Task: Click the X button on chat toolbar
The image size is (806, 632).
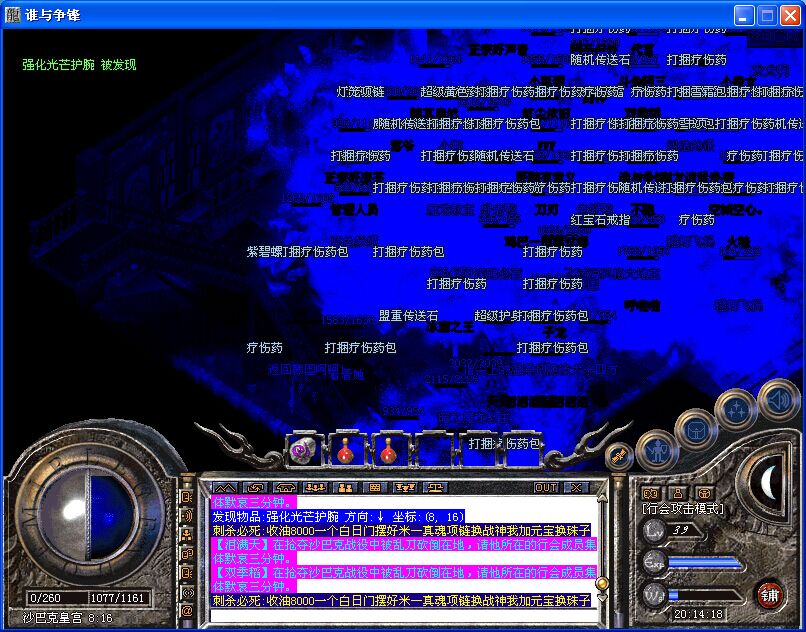Action: [575, 487]
